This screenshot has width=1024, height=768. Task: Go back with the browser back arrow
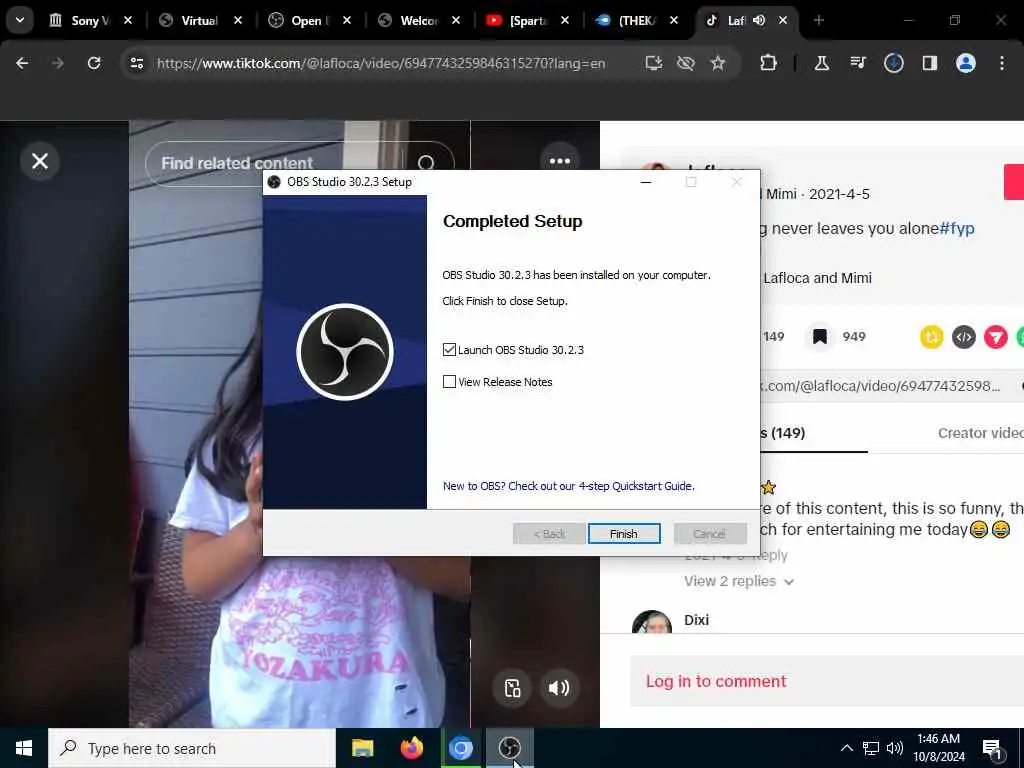(x=22, y=63)
